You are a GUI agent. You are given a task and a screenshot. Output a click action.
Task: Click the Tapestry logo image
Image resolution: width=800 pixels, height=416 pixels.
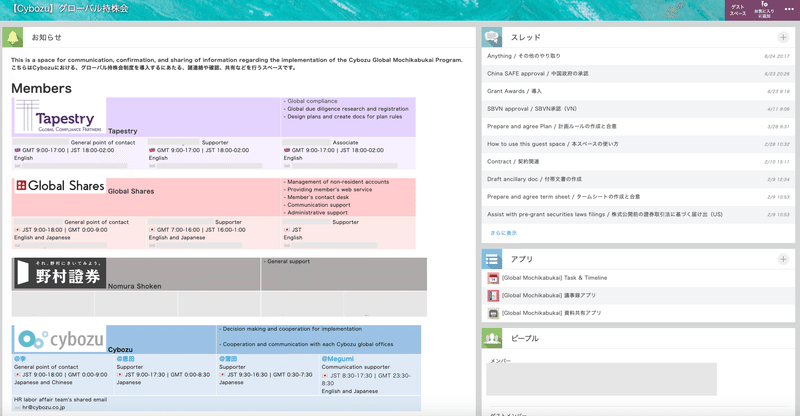tap(59, 116)
